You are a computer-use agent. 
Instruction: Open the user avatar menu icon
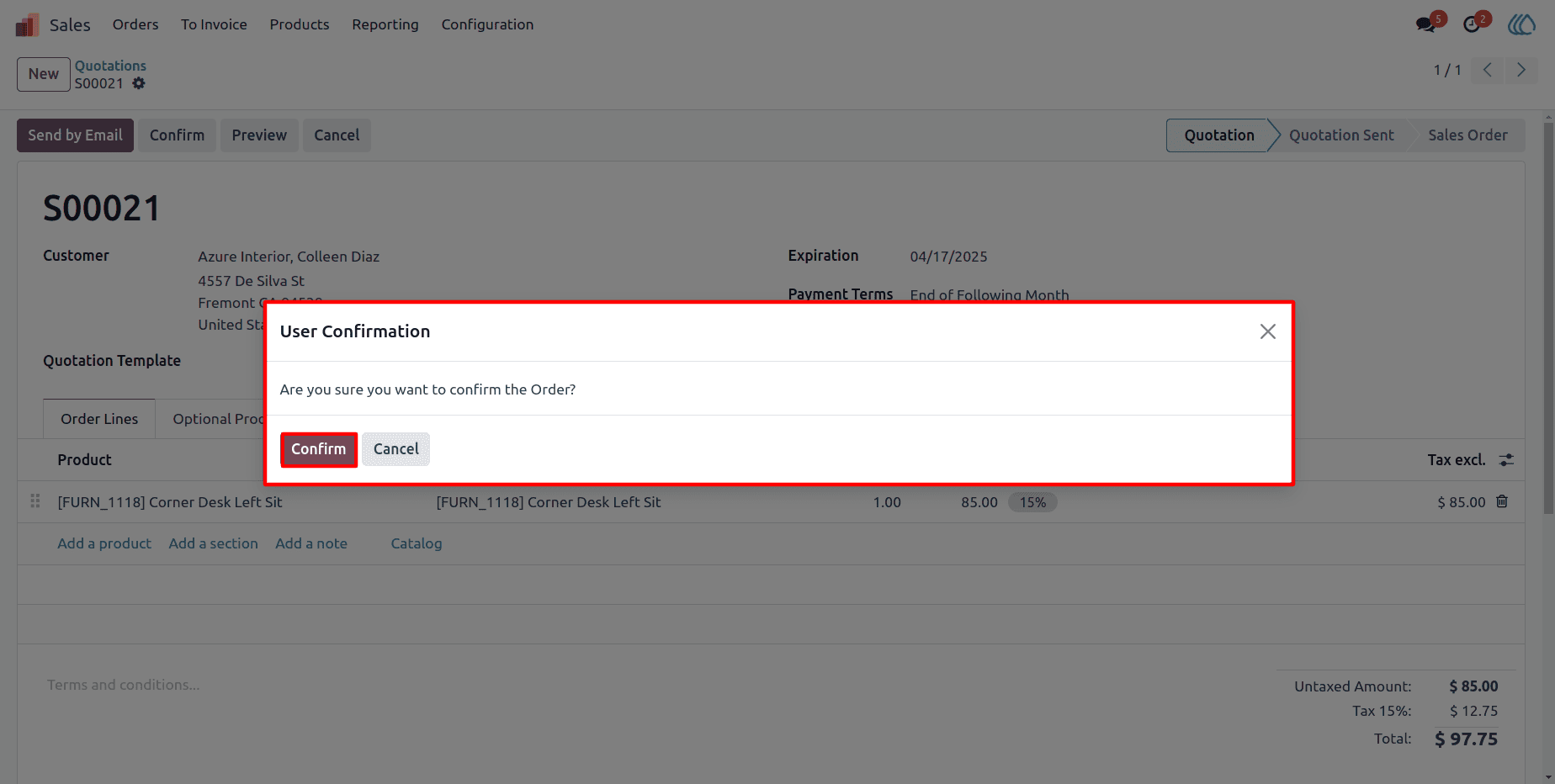coord(1521,24)
